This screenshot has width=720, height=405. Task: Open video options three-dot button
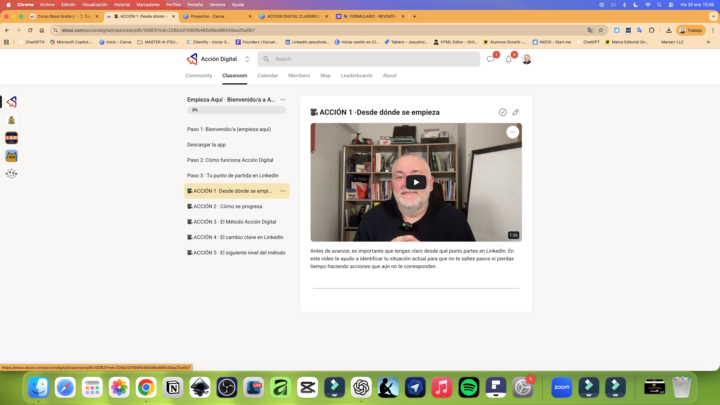click(x=512, y=132)
